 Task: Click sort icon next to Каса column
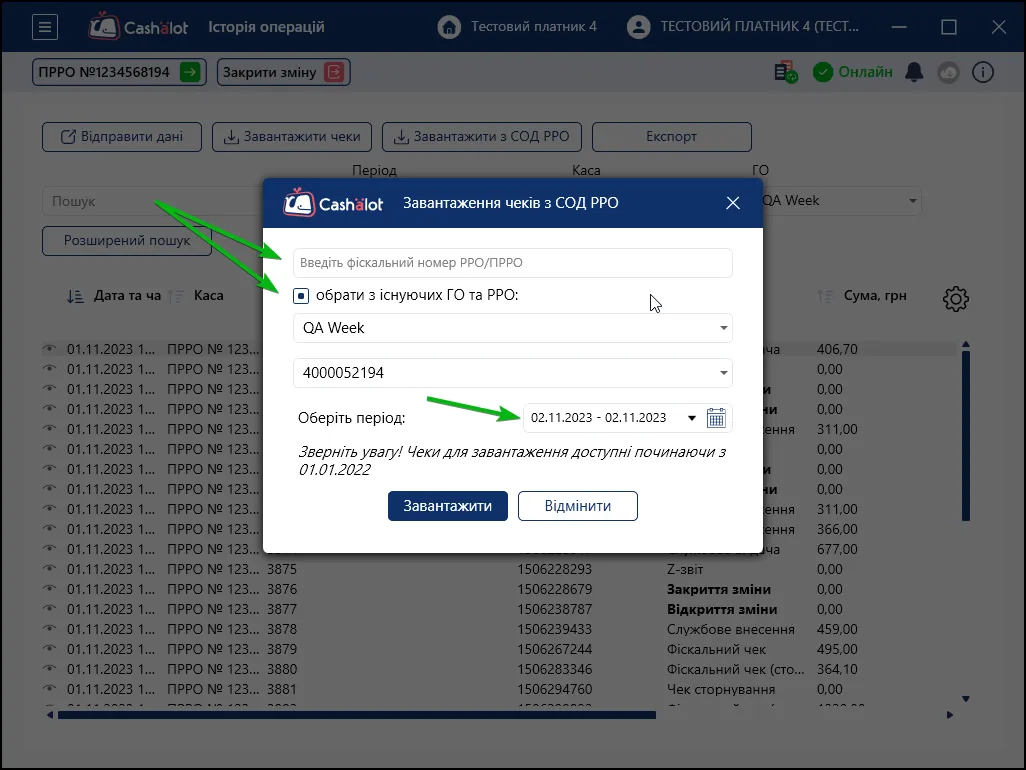tap(175, 296)
